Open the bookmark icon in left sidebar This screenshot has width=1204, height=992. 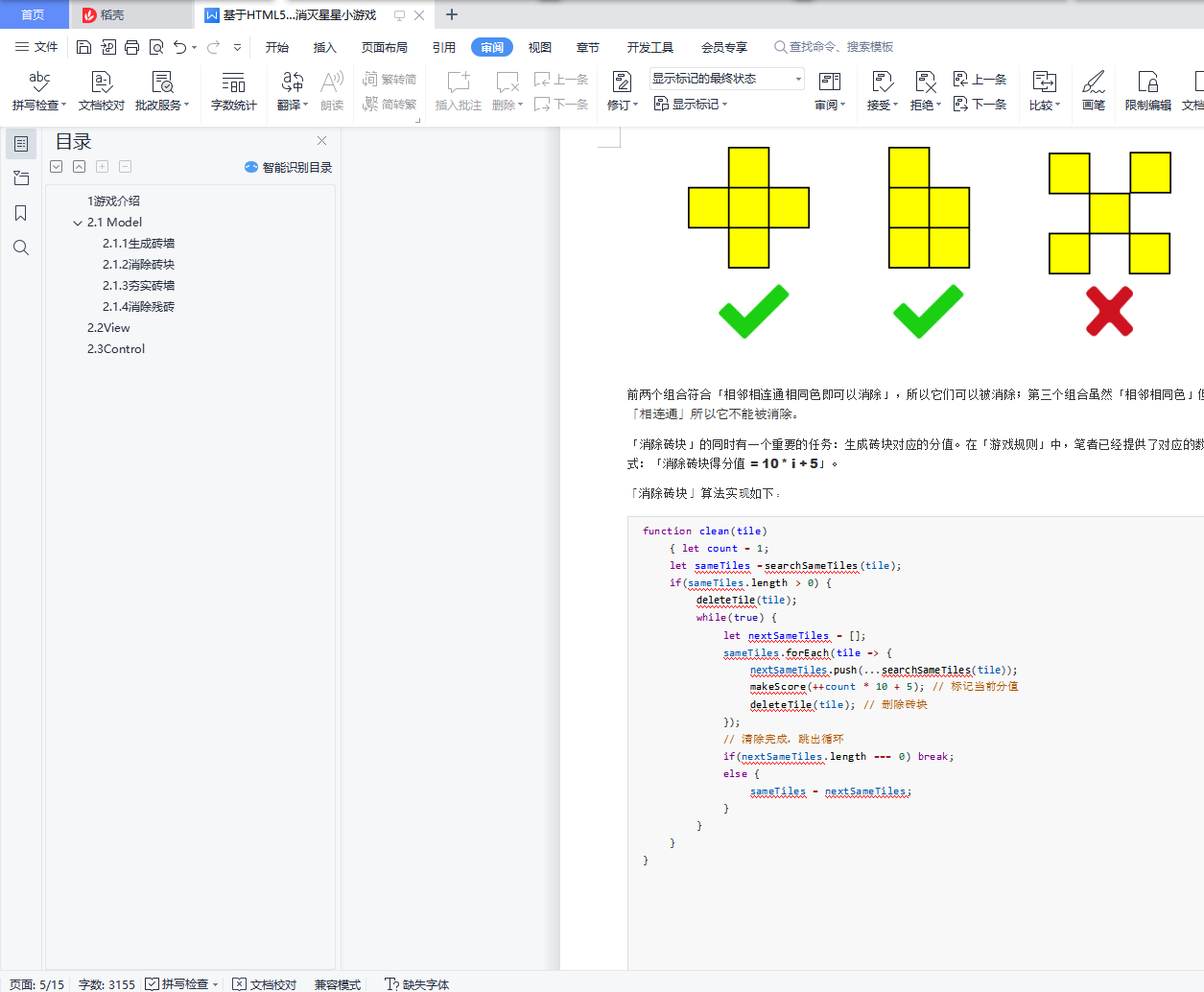coord(21,213)
